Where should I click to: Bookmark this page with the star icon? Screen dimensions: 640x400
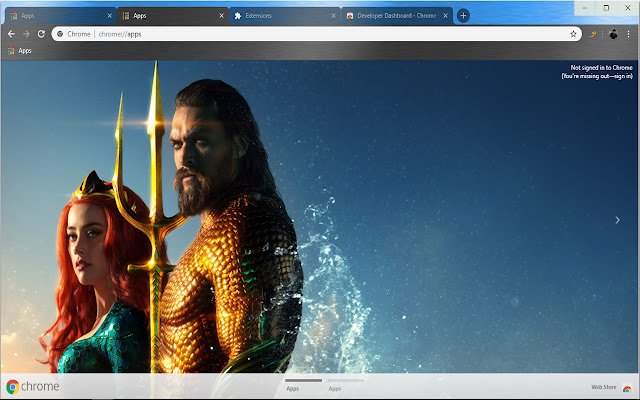tap(573, 34)
